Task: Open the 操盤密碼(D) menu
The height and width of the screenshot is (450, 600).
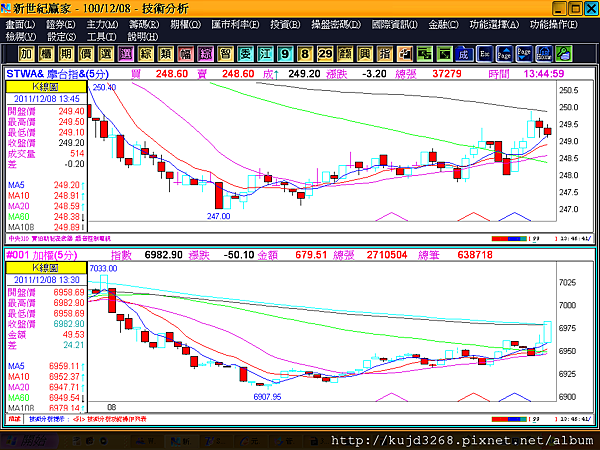Action: tap(336, 24)
